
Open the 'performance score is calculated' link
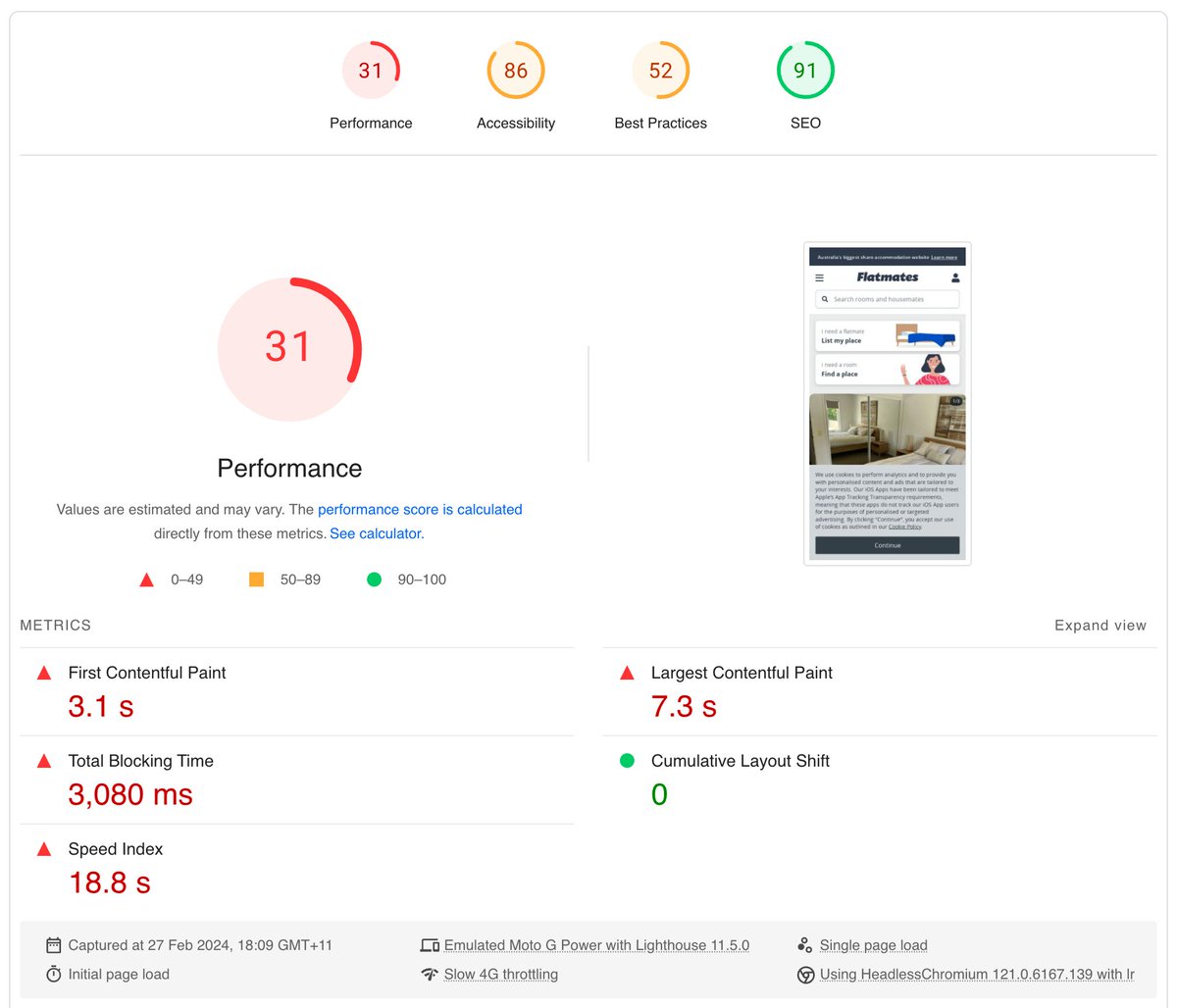point(420,510)
